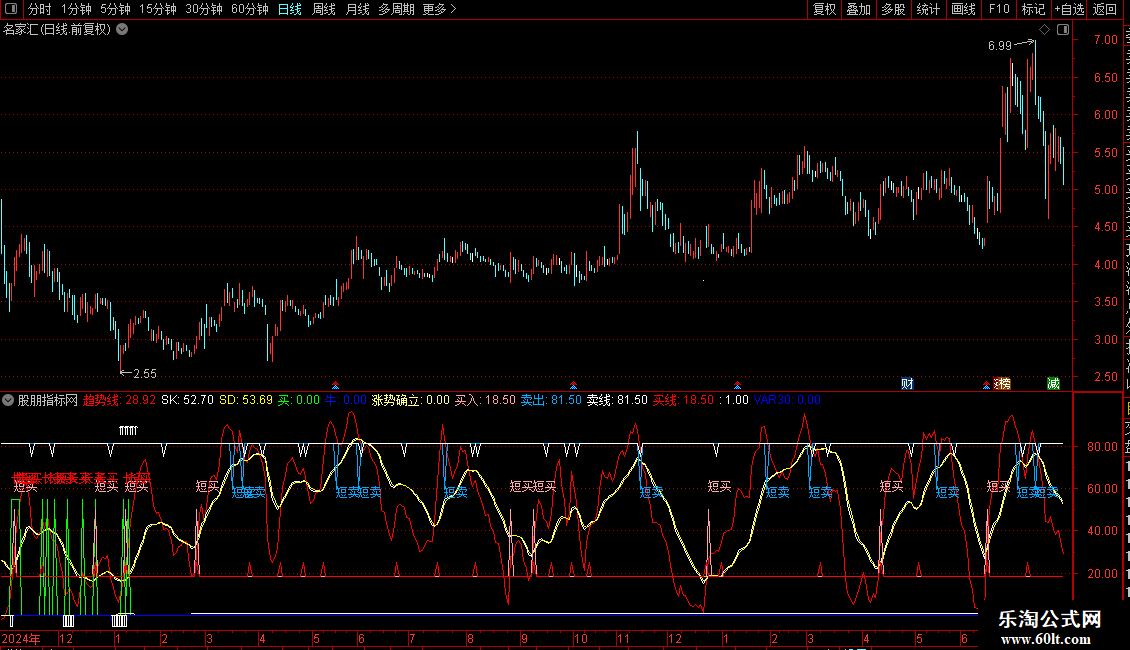The image size is (1130, 650).
Task: Click 返回 to go back
Action: point(1105,9)
